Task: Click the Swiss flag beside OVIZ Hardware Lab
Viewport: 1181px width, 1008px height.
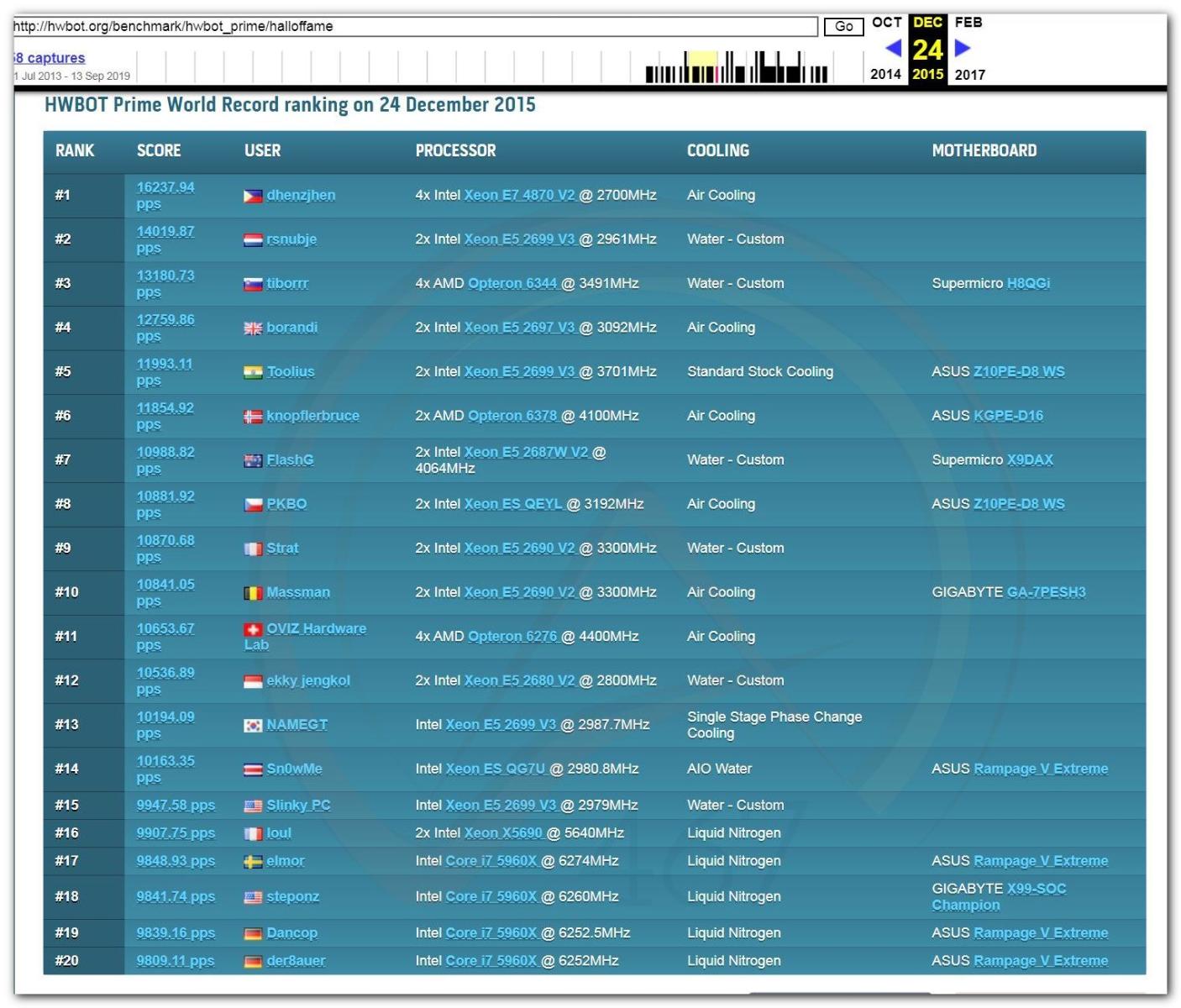Action: pyautogui.click(x=253, y=629)
